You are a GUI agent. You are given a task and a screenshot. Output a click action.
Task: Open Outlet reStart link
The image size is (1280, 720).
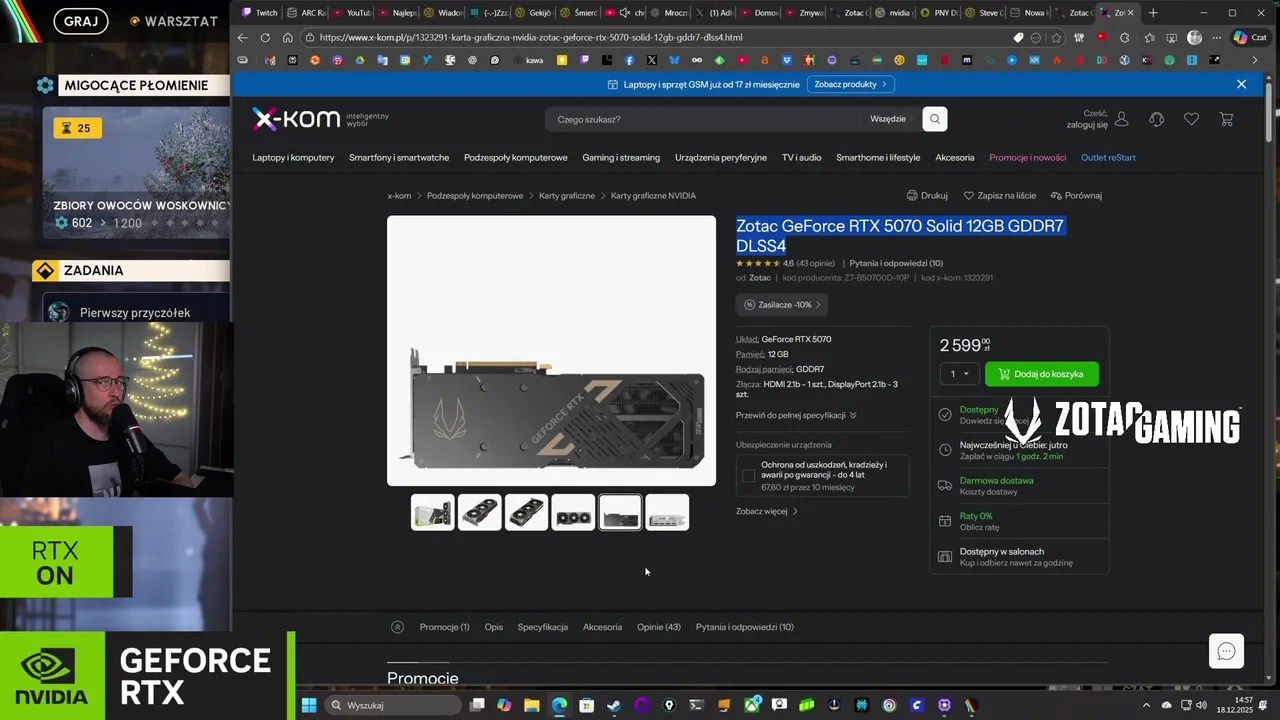(1108, 158)
